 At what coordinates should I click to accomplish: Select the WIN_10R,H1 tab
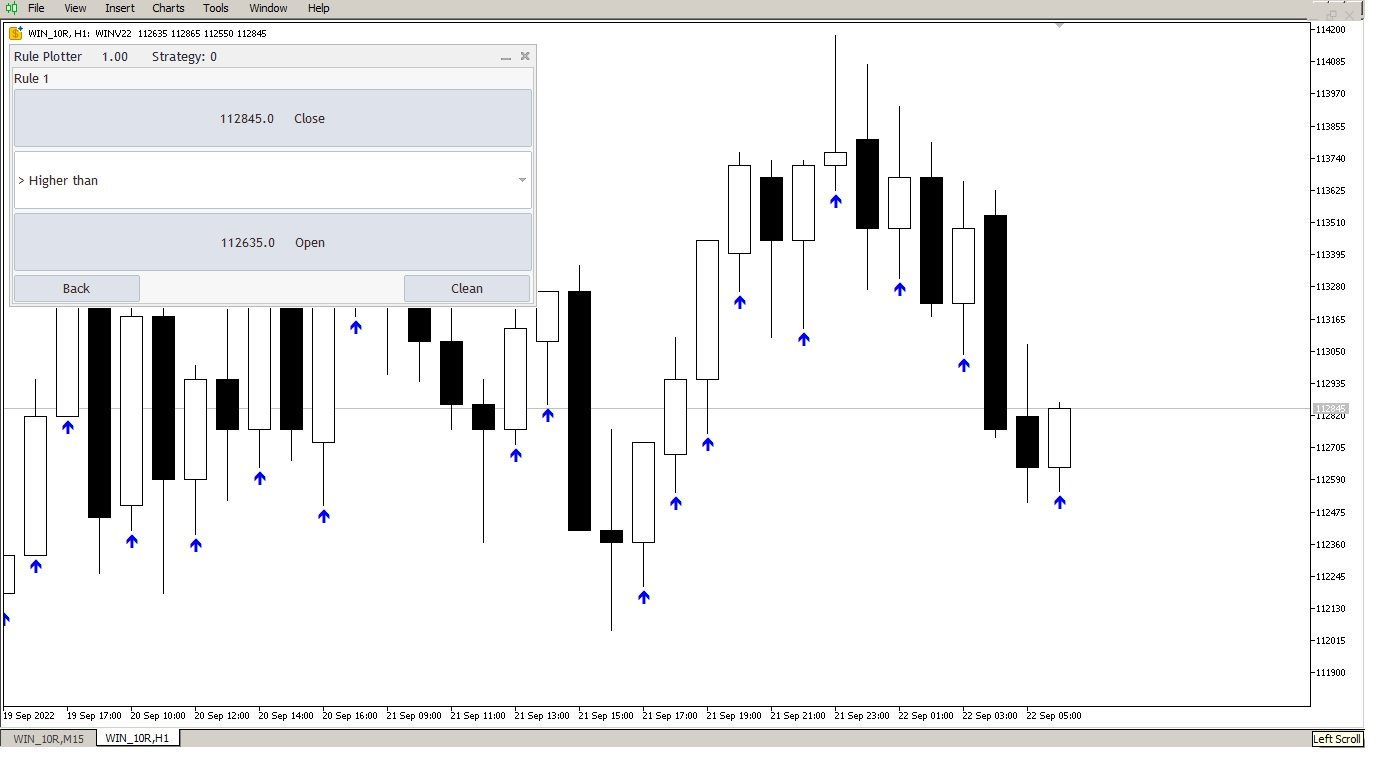(136, 736)
